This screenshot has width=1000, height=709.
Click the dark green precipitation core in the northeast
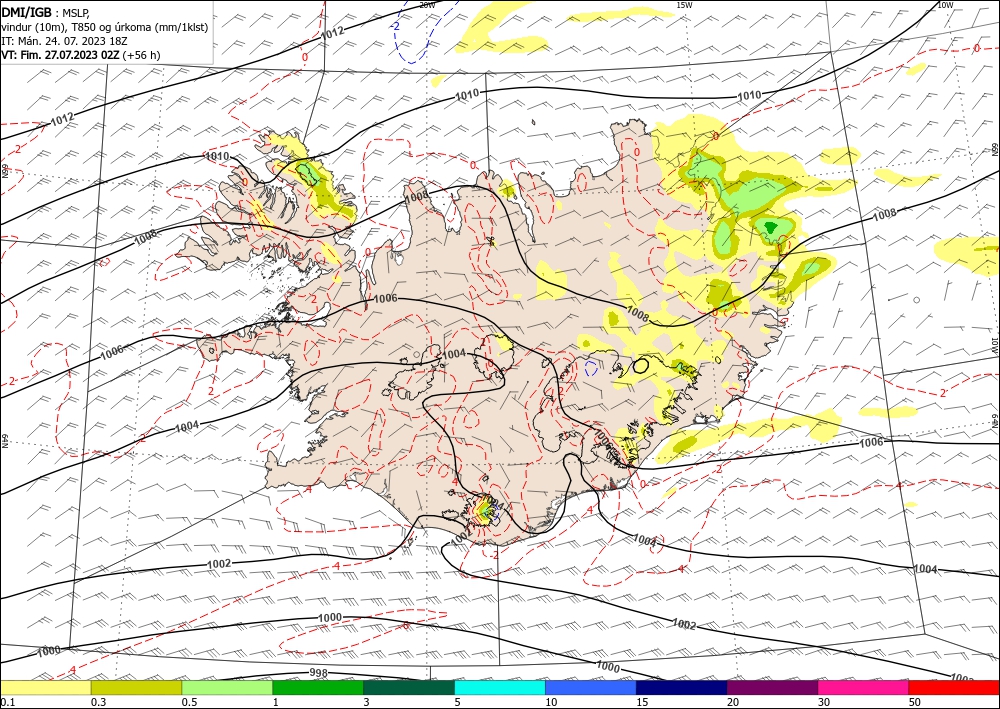coord(770,226)
